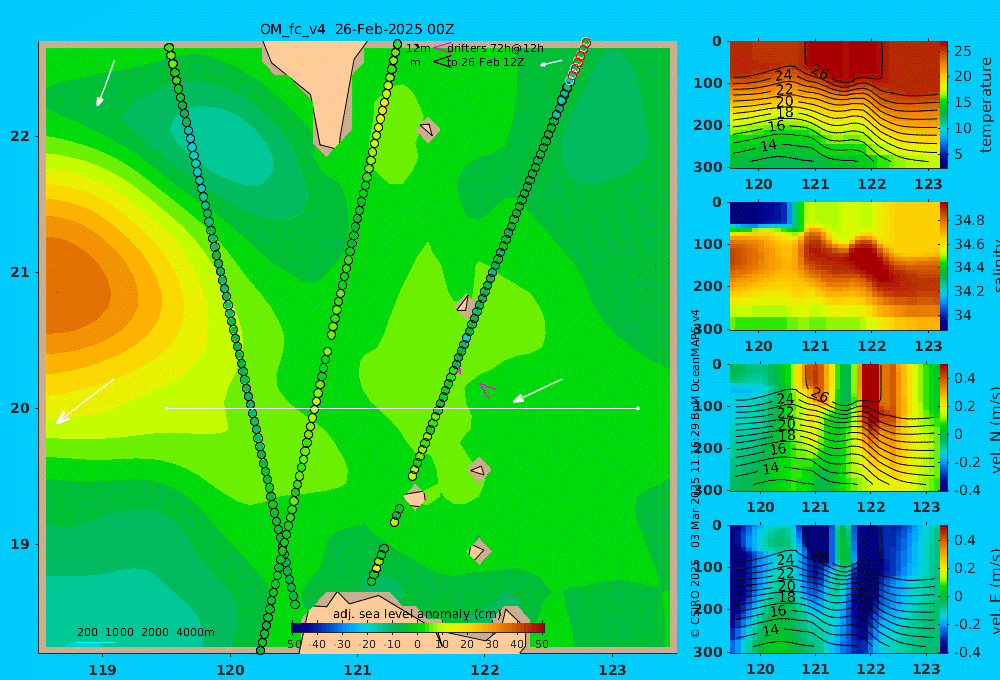Click the small island near 122E 19N

[478, 551]
